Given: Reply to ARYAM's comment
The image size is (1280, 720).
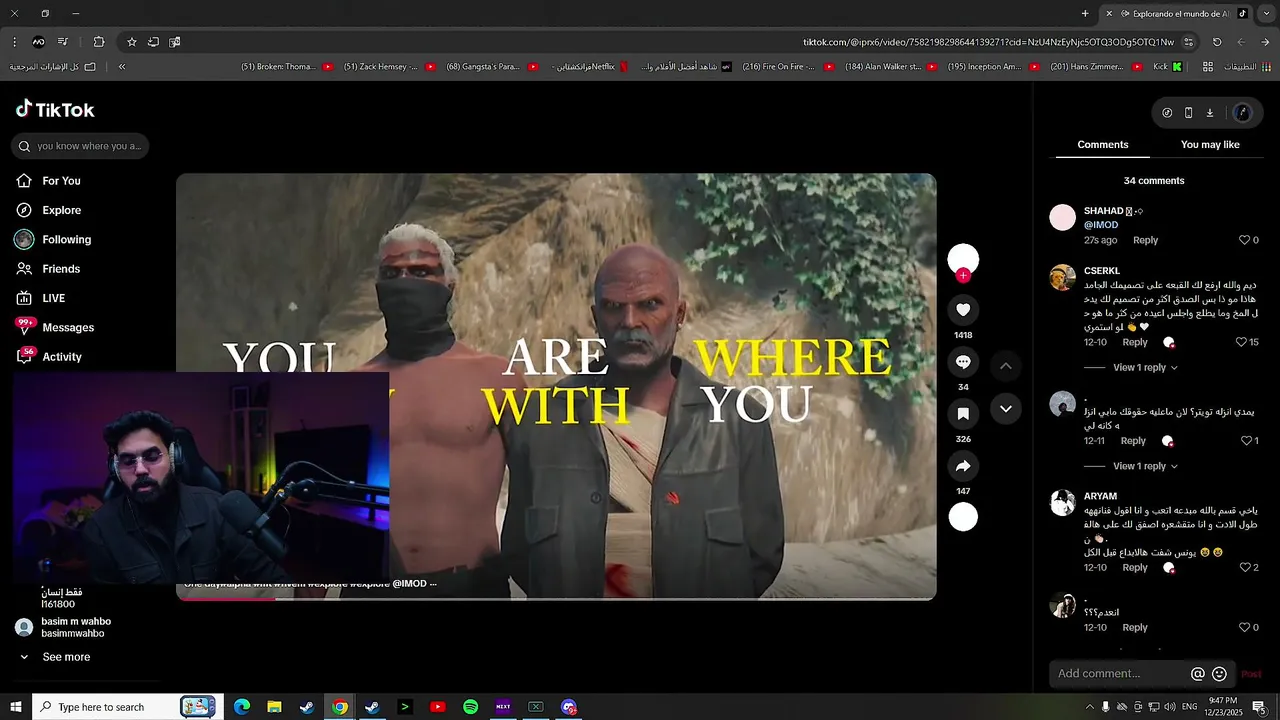Looking at the screenshot, I should coord(1135,567).
